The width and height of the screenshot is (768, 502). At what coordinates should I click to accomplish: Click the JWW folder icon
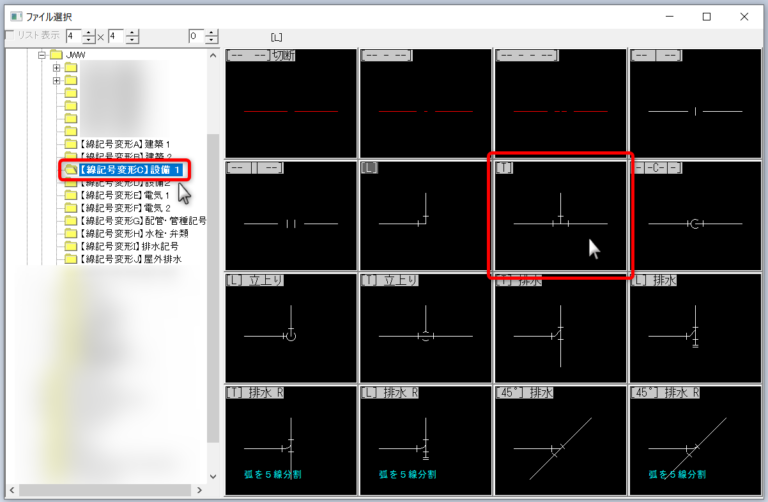click(x=56, y=55)
